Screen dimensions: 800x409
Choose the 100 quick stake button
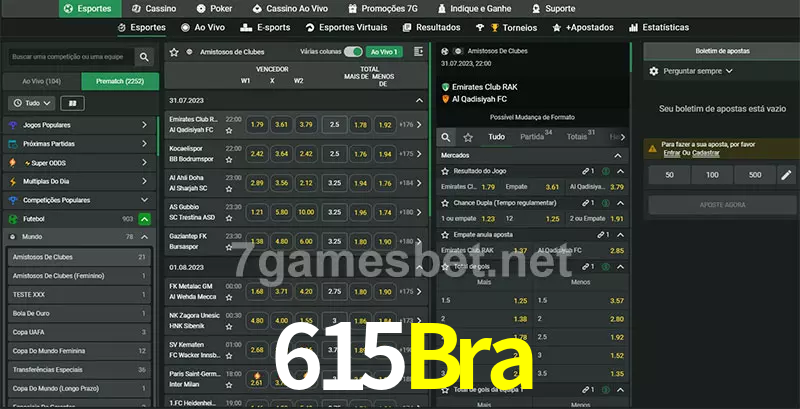coord(712,175)
